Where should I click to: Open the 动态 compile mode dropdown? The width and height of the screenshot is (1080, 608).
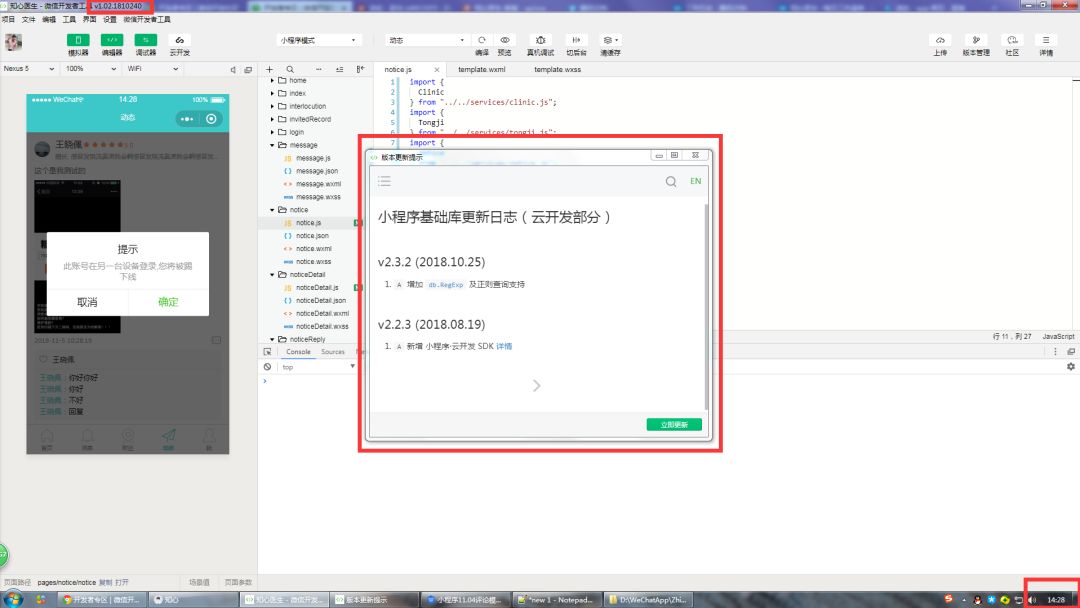click(x=426, y=41)
